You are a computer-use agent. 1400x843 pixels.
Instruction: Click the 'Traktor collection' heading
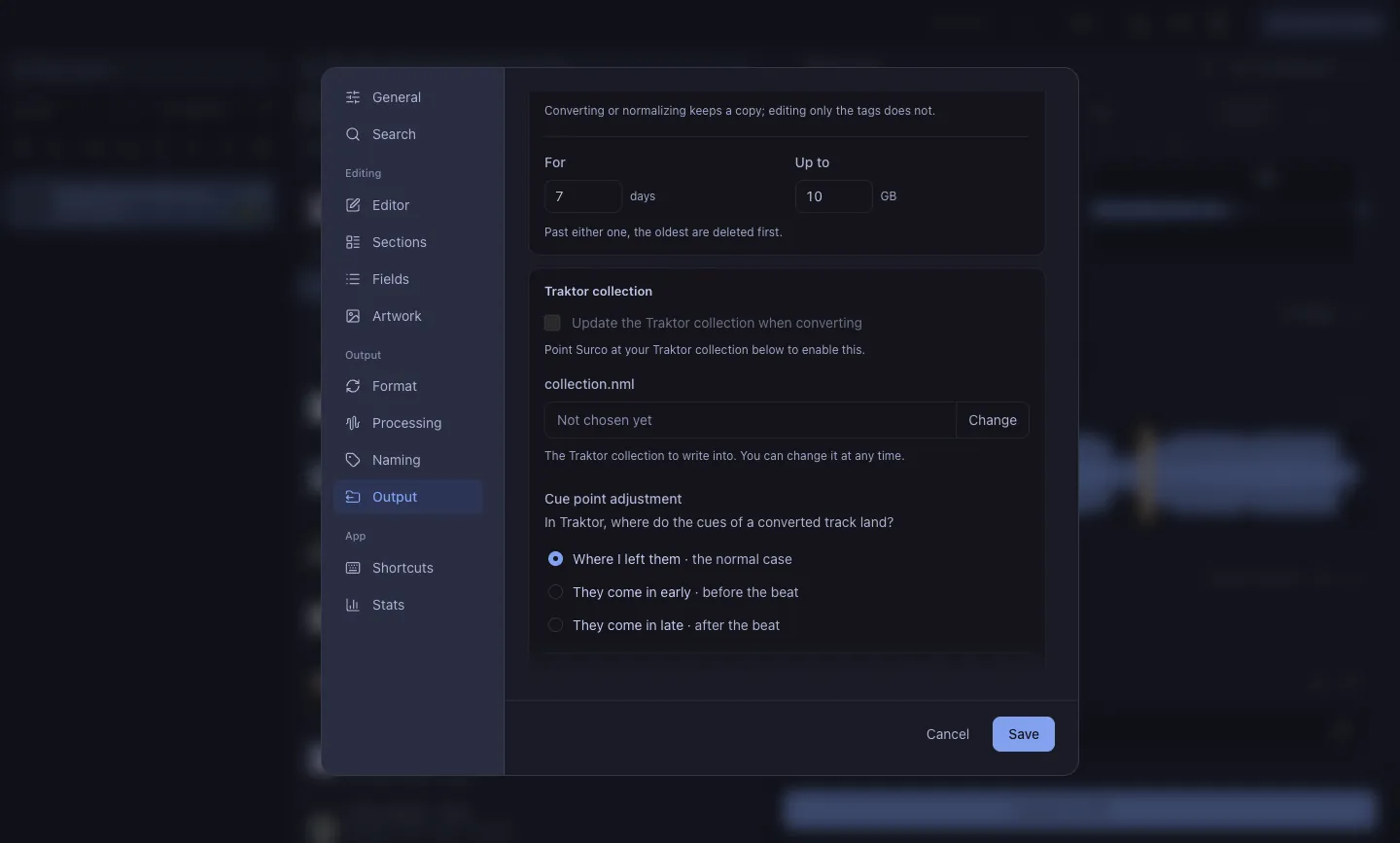(598, 292)
